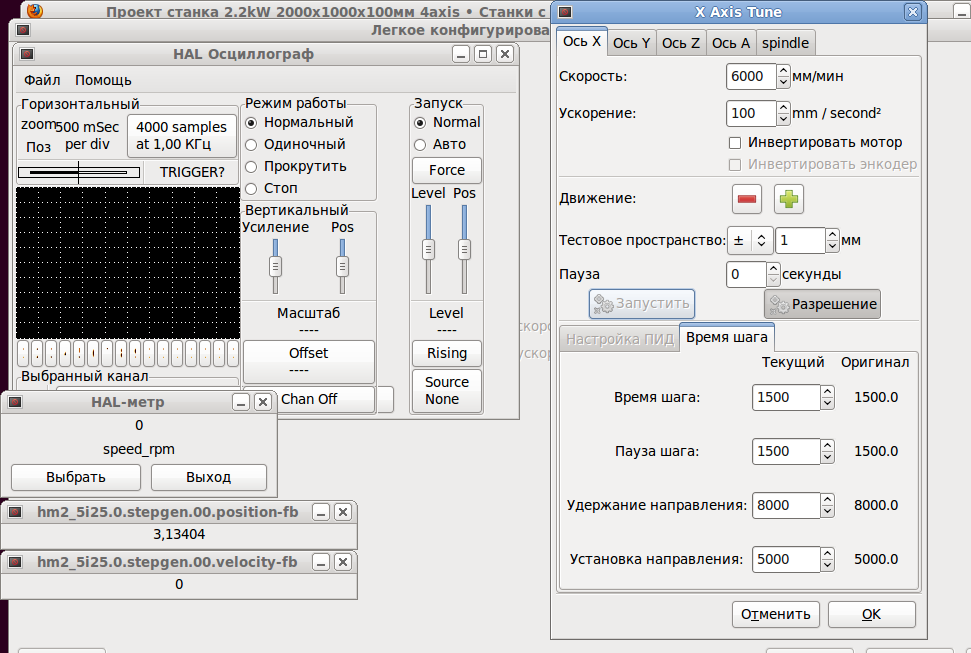Minimize the stepgen.00.position-fb window

click(x=321, y=512)
